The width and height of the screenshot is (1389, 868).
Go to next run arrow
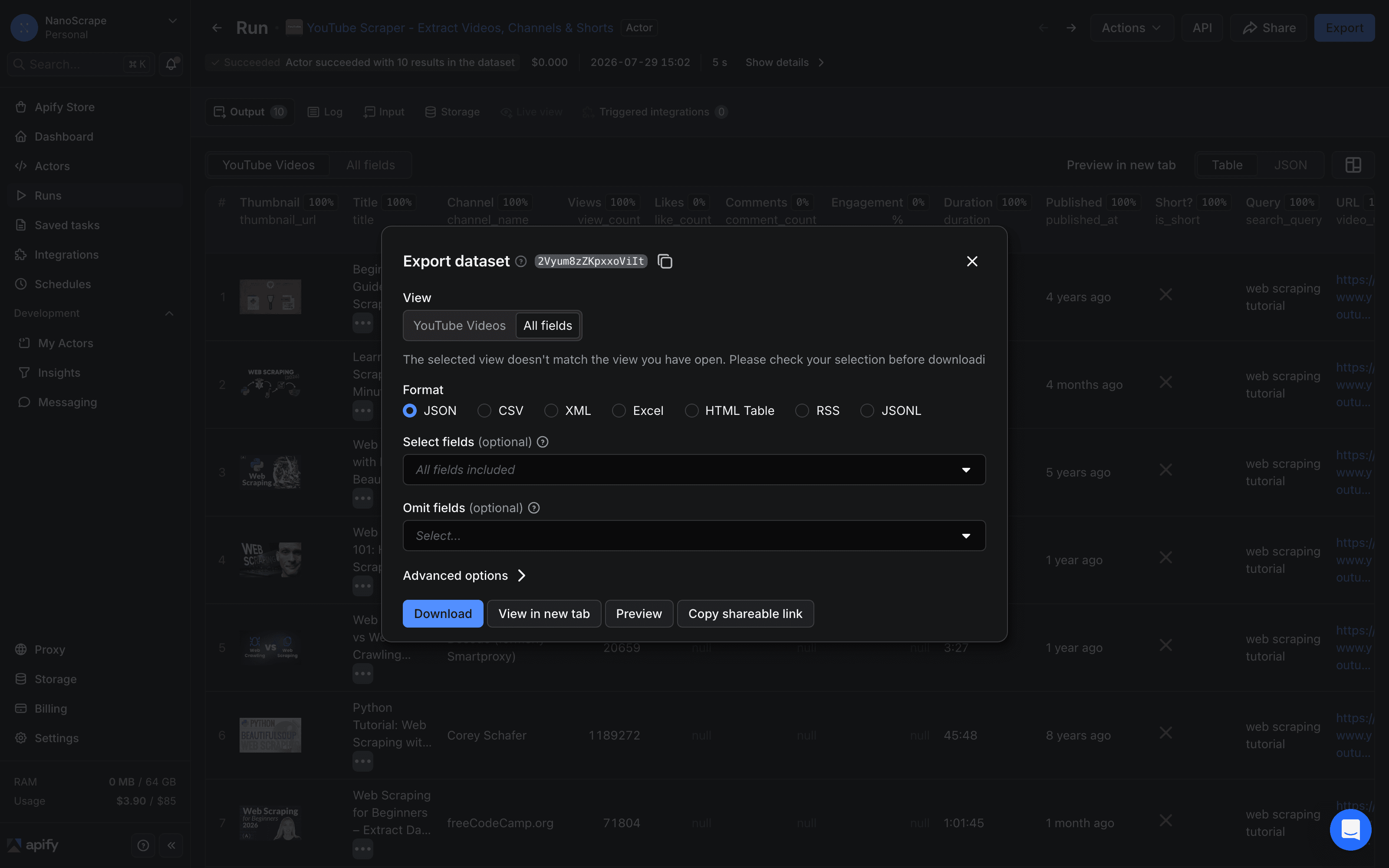pos(1071,27)
